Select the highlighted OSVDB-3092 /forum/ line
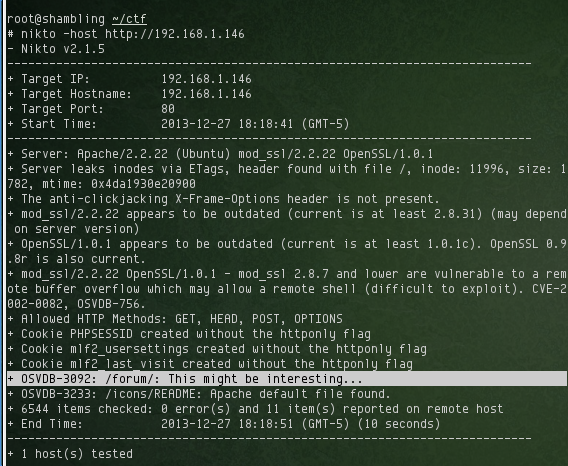The width and height of the screenshot is (568, 466). [287, 379]
